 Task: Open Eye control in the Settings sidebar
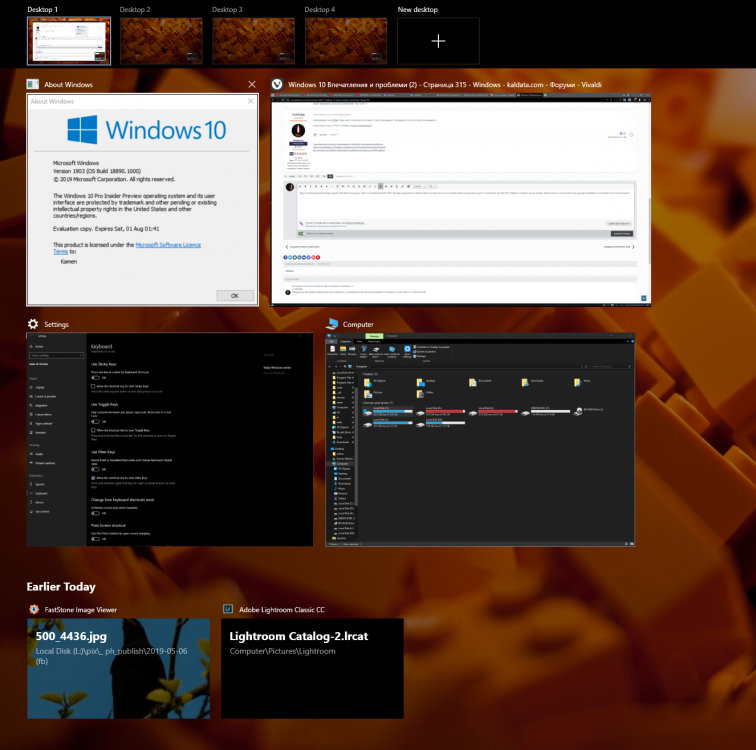point(41,511)
